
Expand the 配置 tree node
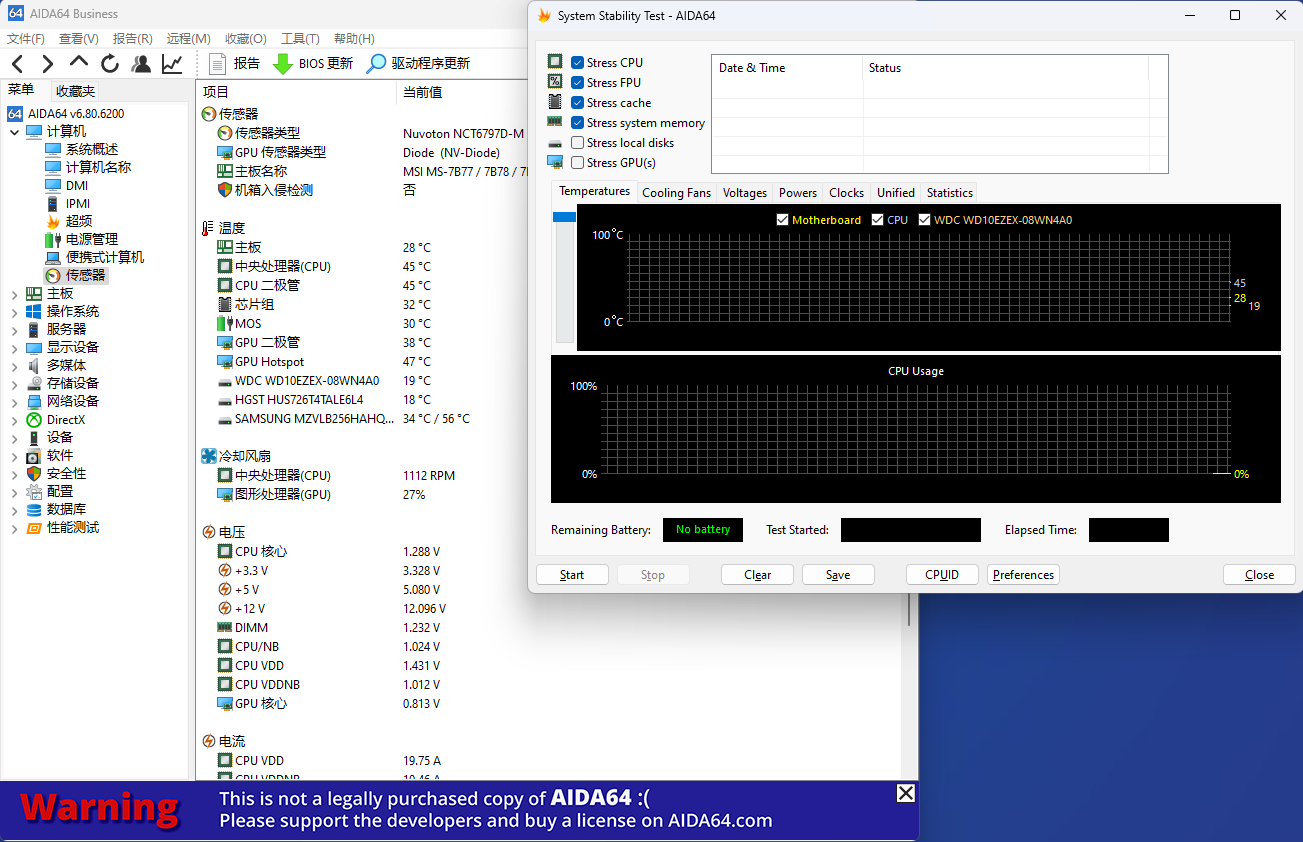click(x=14, y=492)
